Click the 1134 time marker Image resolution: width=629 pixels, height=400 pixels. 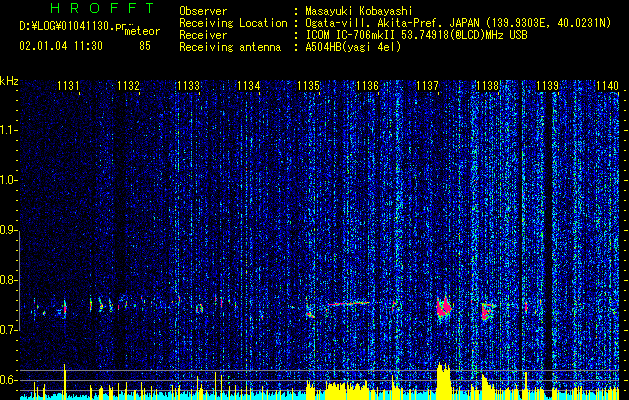248,85
